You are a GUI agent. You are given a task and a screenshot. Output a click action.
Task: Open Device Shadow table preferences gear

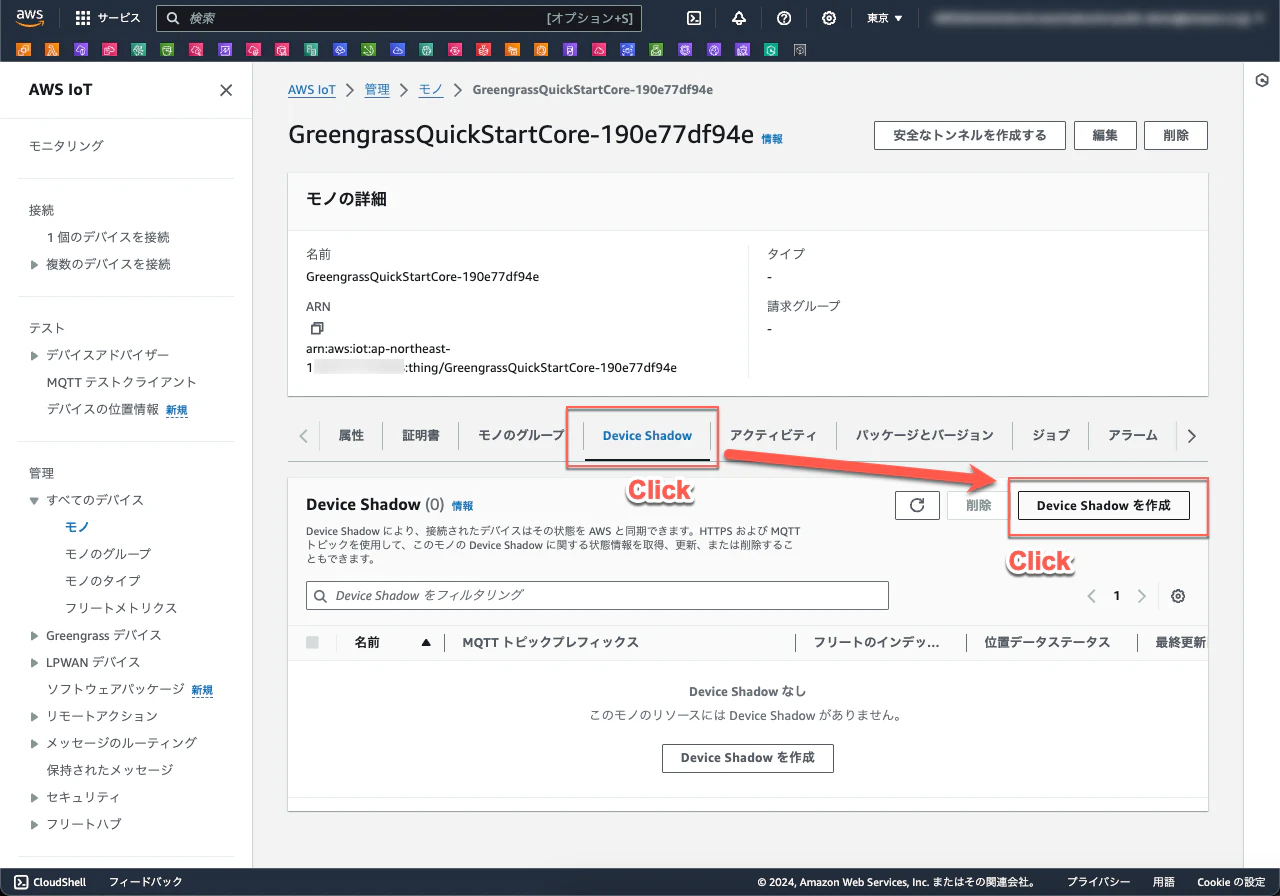tap(1178, 596)
